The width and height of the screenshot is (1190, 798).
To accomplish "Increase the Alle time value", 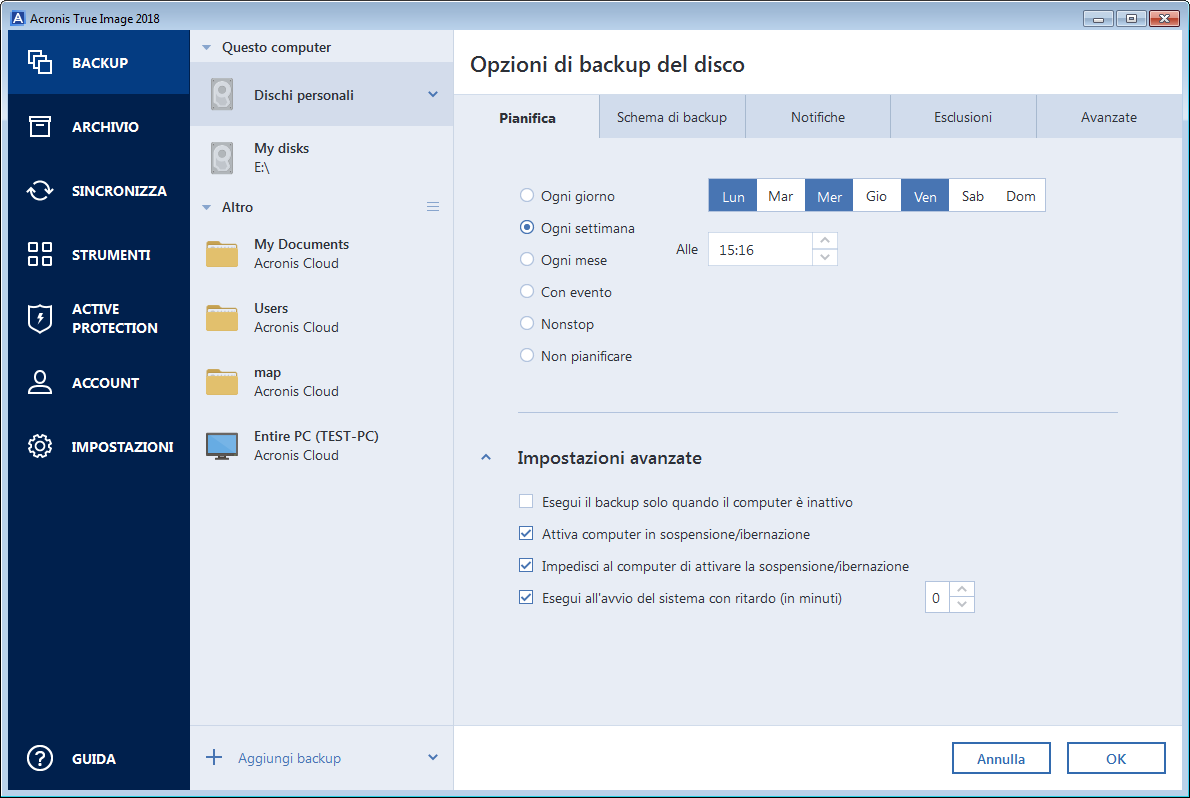I will [825, 241].
